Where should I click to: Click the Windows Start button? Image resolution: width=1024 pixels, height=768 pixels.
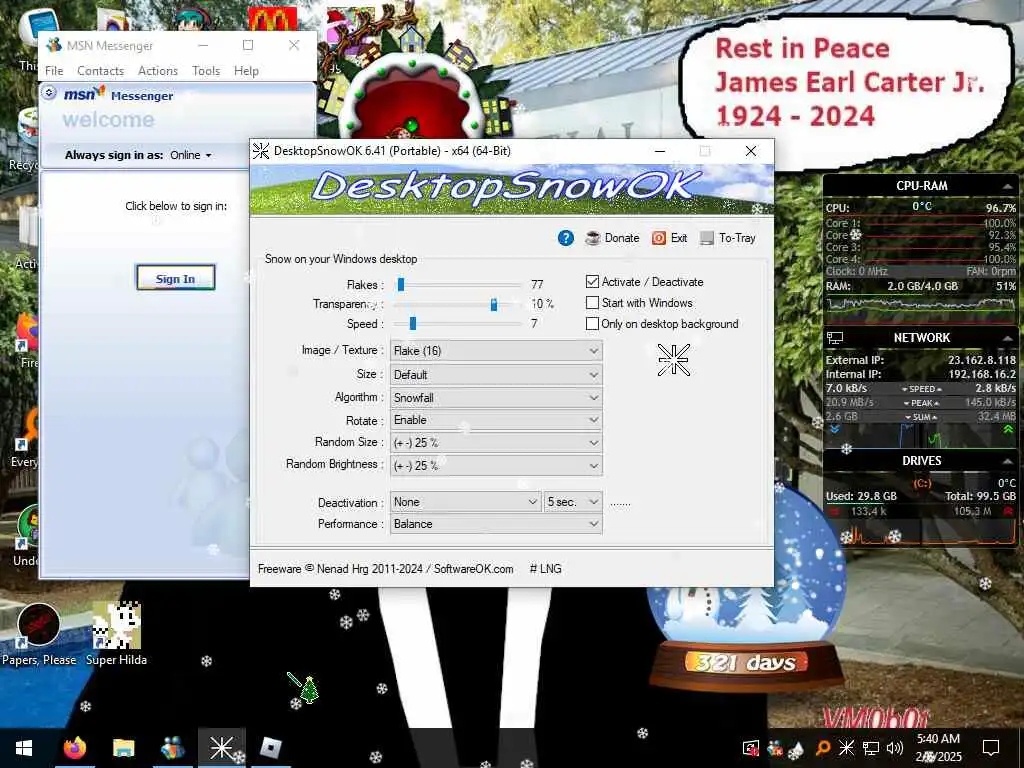click(x=24, y=748)
